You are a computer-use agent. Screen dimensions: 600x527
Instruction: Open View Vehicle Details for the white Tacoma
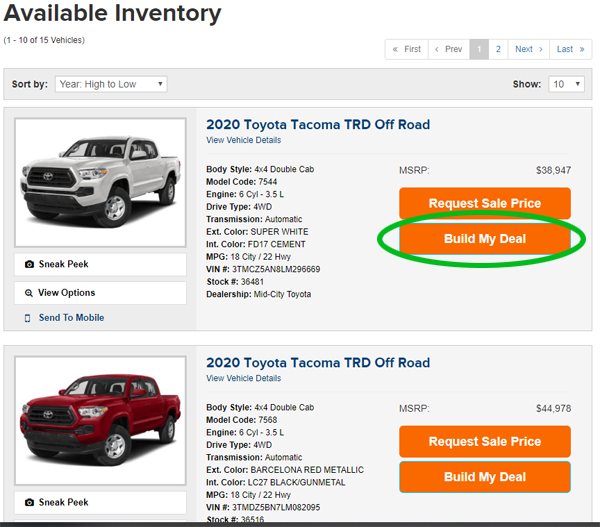(x=243, y=140)
